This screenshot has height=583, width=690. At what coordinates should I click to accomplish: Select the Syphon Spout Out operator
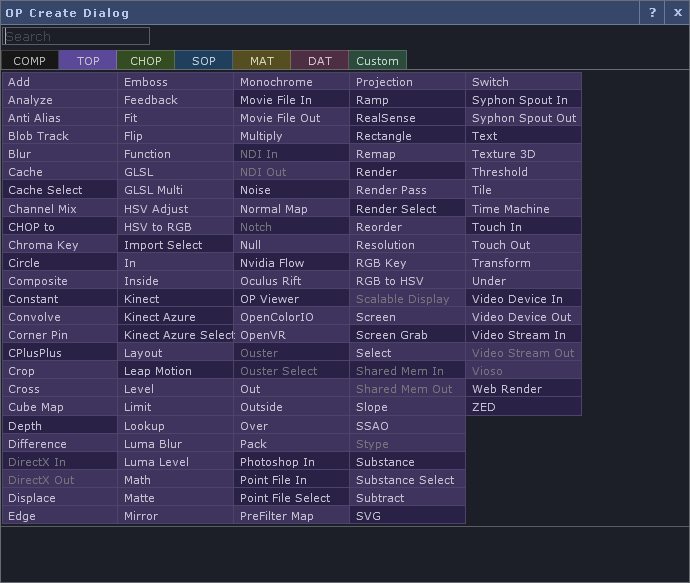pos(523,118)
